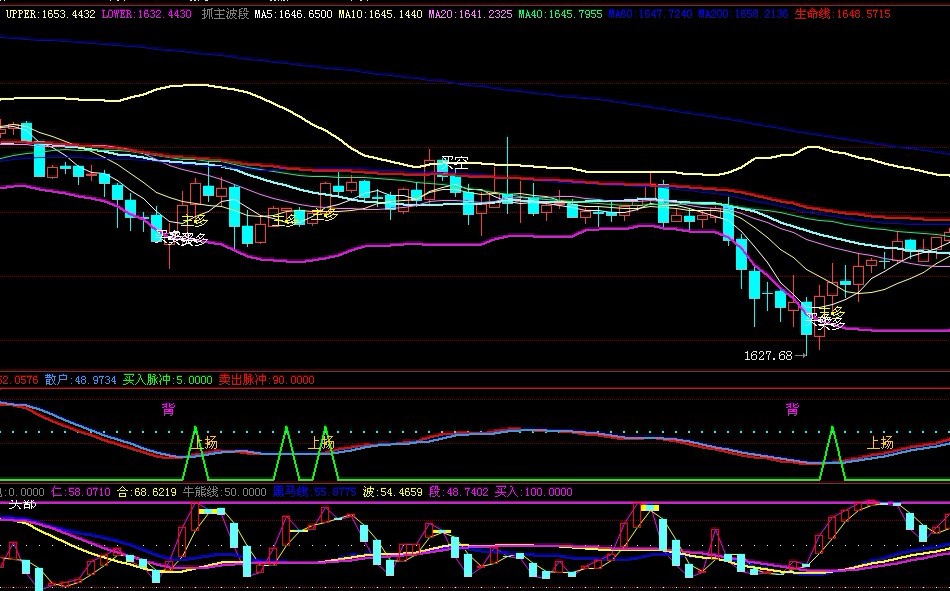
Task: Click the LOWER:1632.4430 band value
Action: pyautogui.click(x=147, y=14)
